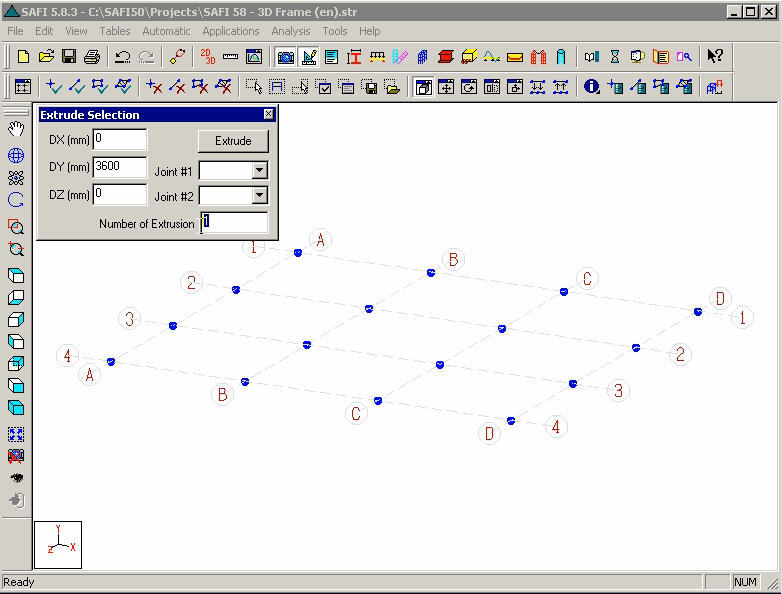This screenshot has height=594, width=782.
Task: Click the window selection pointer icon
Action: point(254,87)
